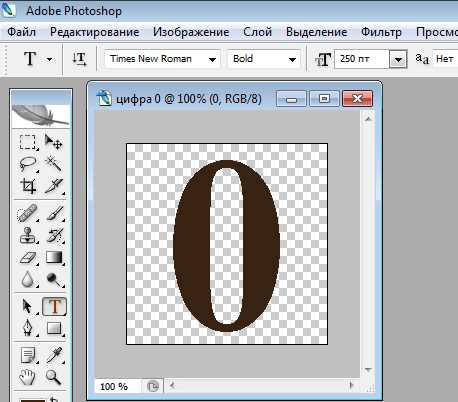Viewport: 458px width, 402px height.
Task: Choose the Lasso tool
Action: pos(27,164)
